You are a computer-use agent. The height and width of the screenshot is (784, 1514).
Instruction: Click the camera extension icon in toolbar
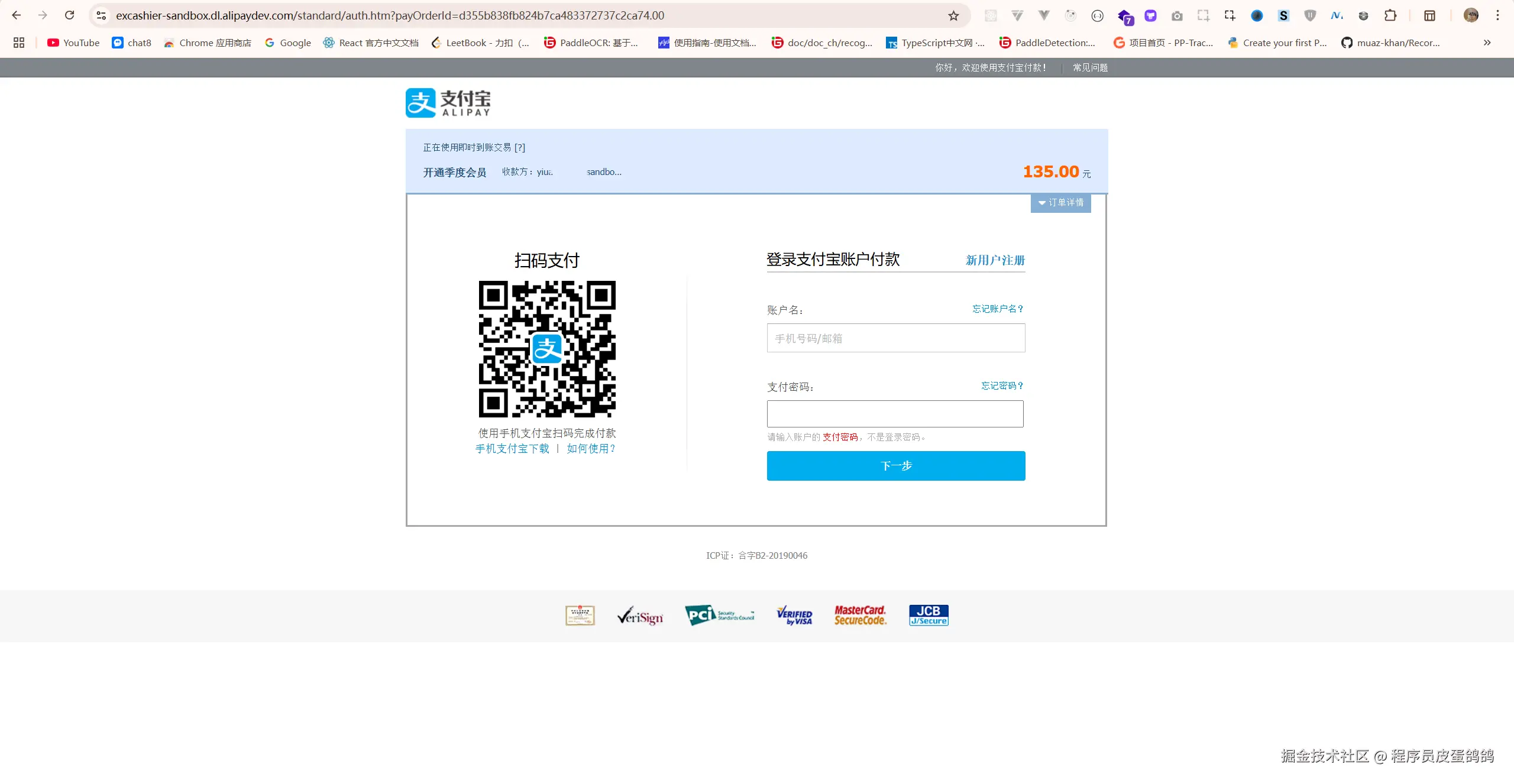[x=1177, y=15]
